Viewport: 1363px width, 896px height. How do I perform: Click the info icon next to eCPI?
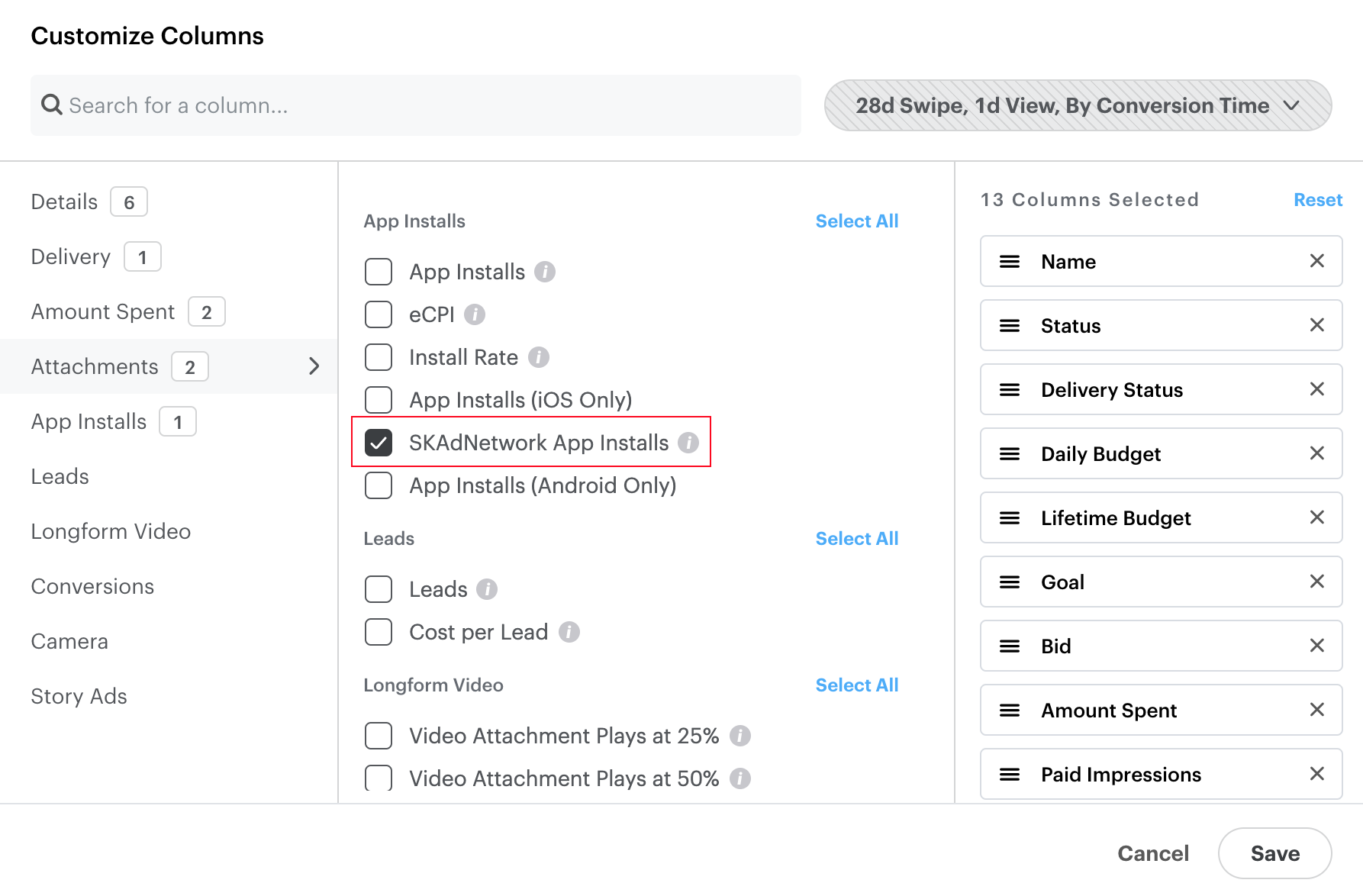[475, 314]
